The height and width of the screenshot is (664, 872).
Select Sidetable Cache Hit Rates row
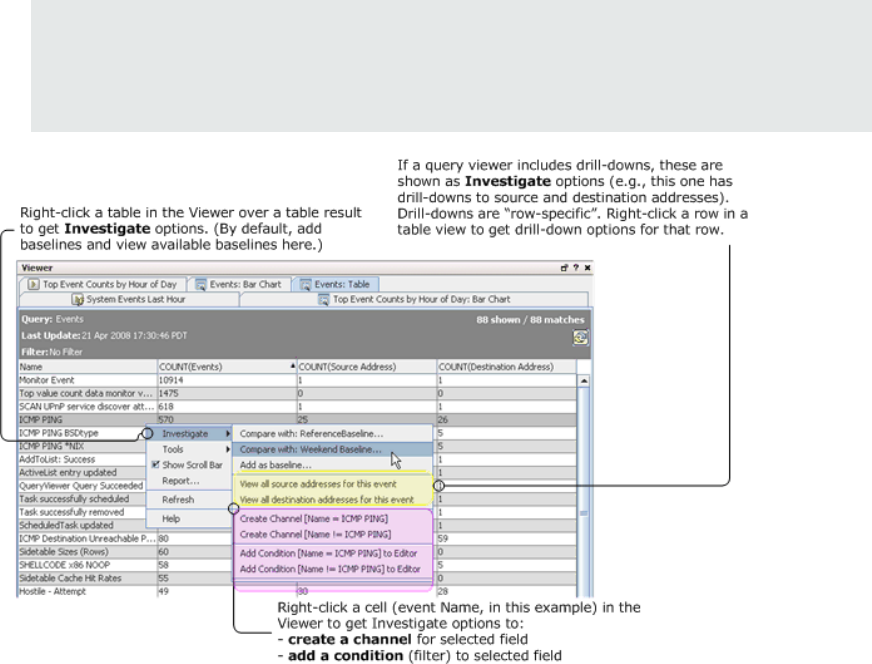click(297, 578)
